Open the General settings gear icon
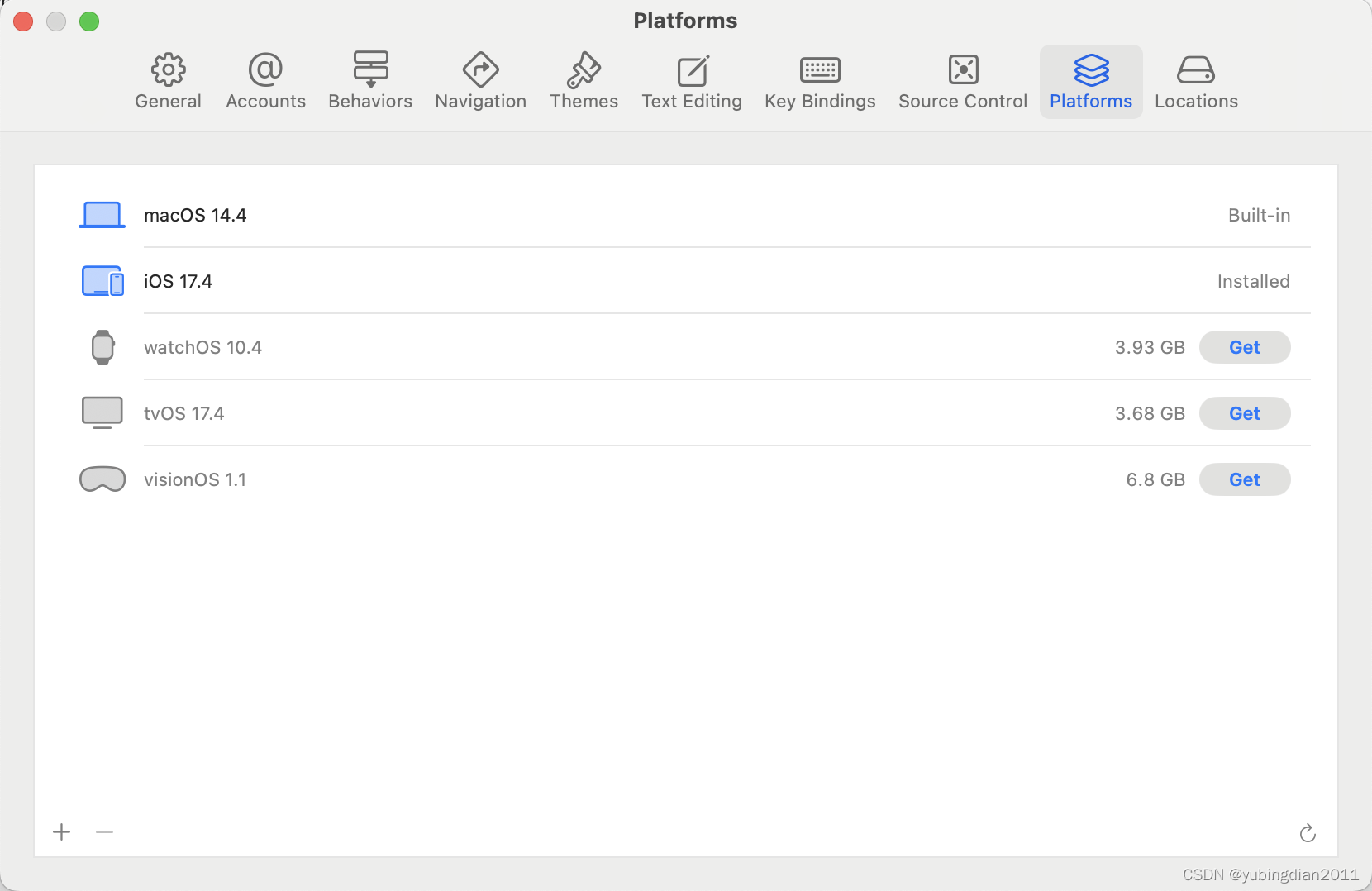 168,70
